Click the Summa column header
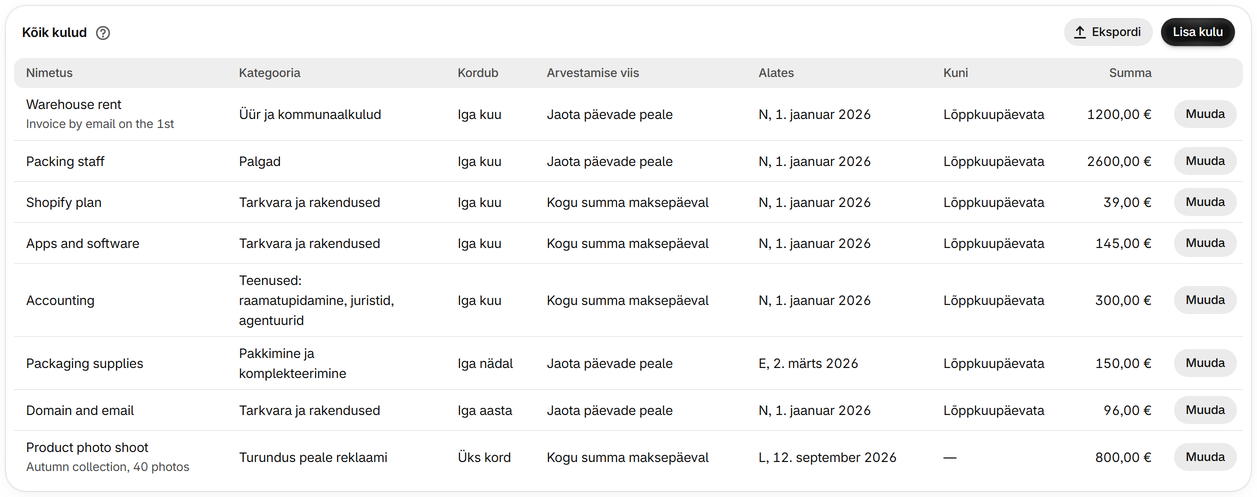This screenshot has width=1257, height=497. 1130,73
